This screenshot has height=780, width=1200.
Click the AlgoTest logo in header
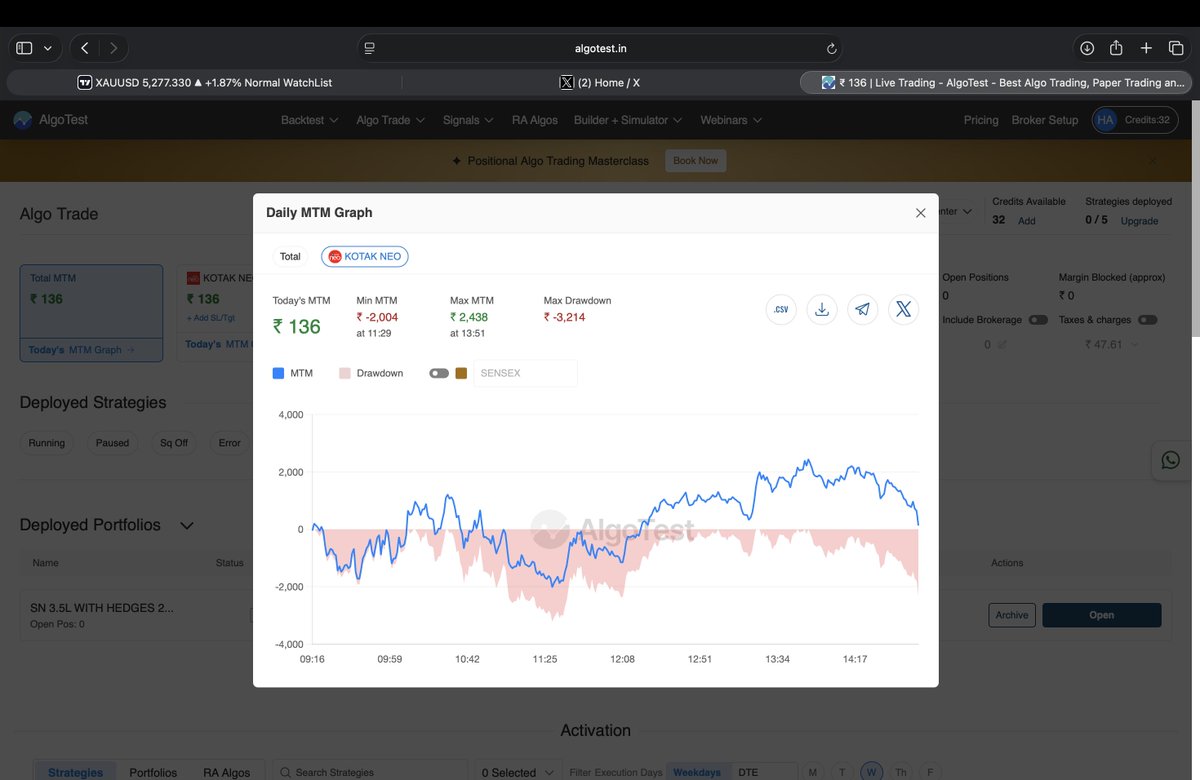click(51, 120)
